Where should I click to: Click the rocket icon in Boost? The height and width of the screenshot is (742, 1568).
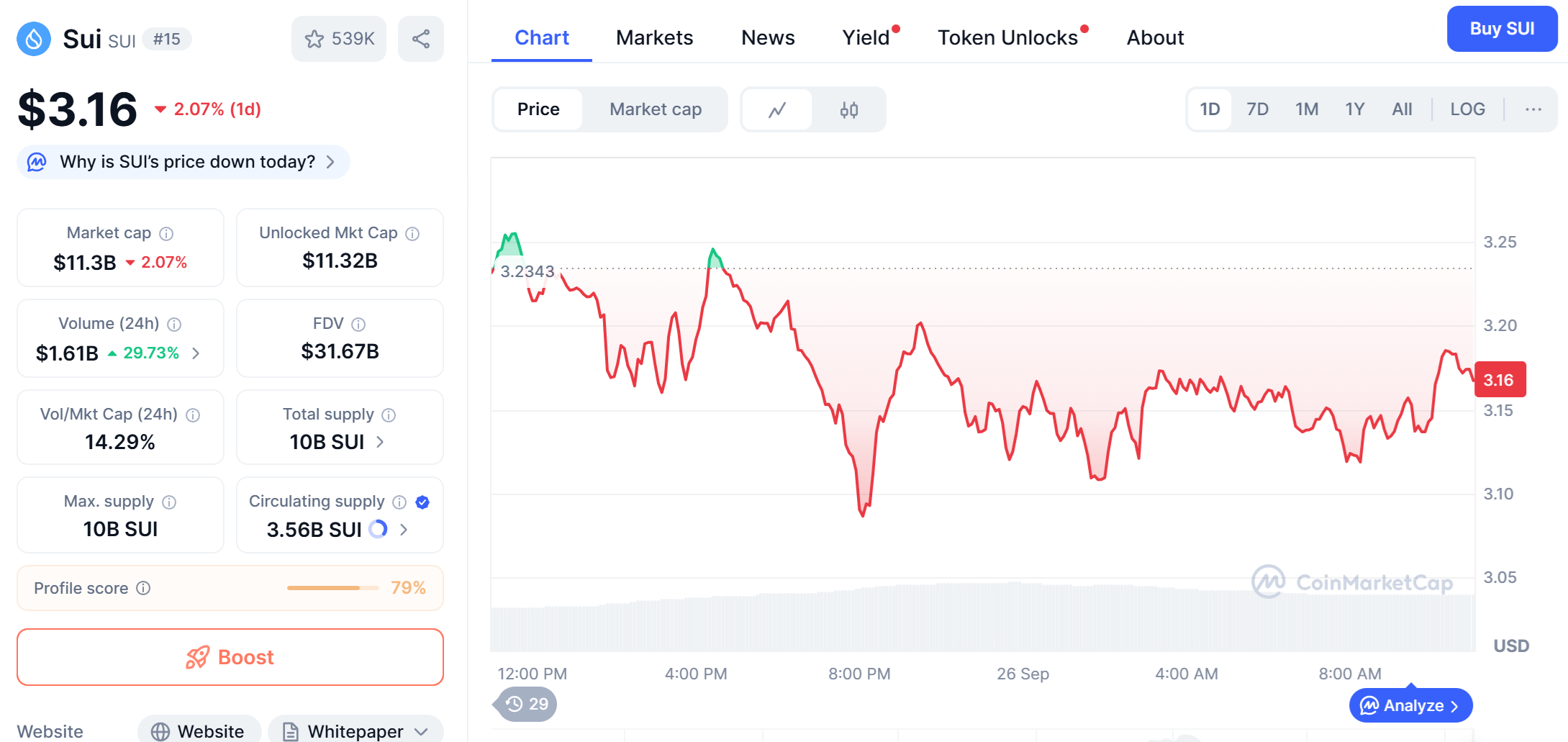tap(197, 657)
